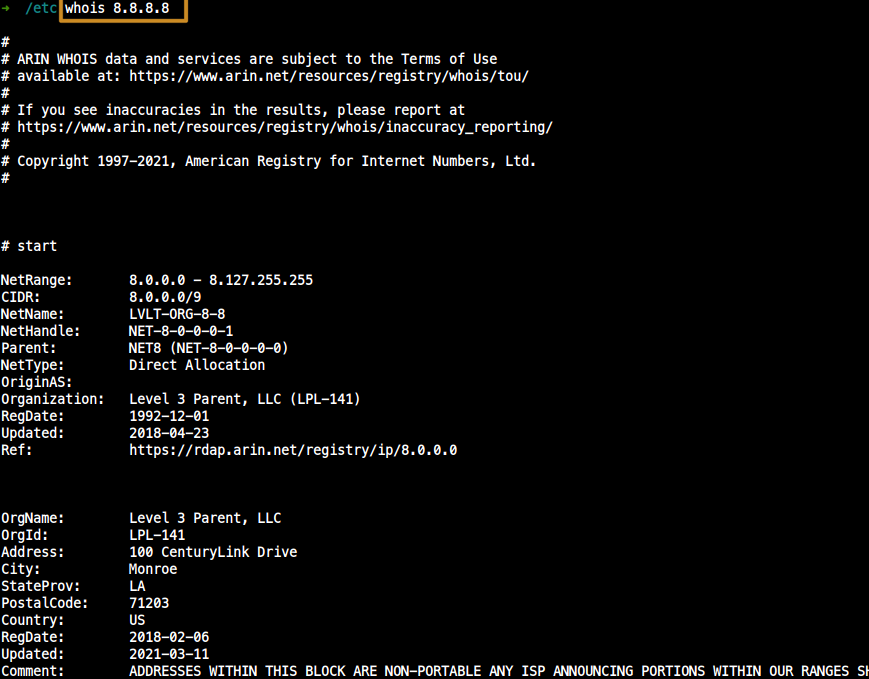869x679 pixels.
Task: Select the Country code US
Action: (136, 619)
